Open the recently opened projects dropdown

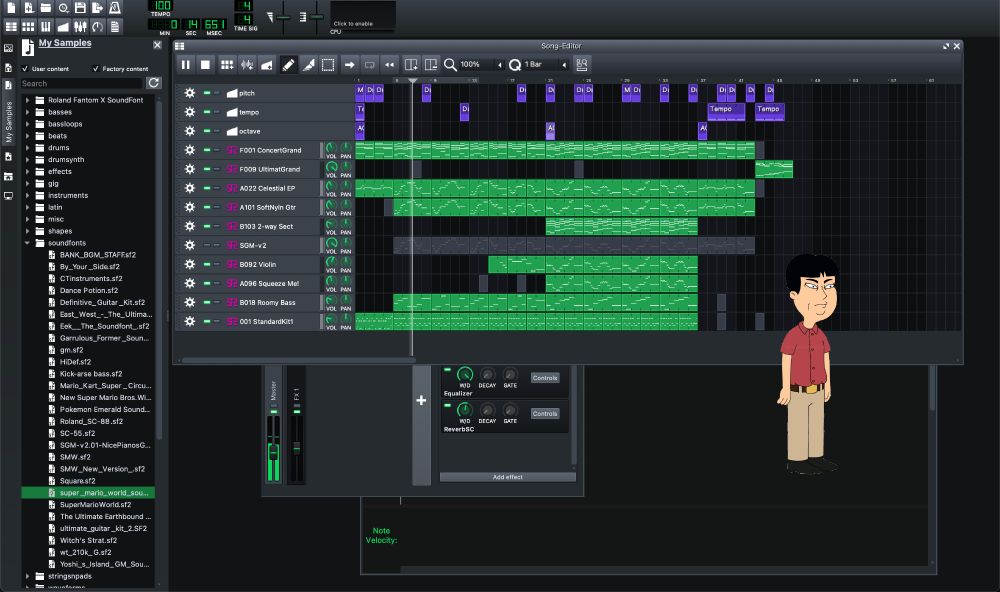point(63,8)
